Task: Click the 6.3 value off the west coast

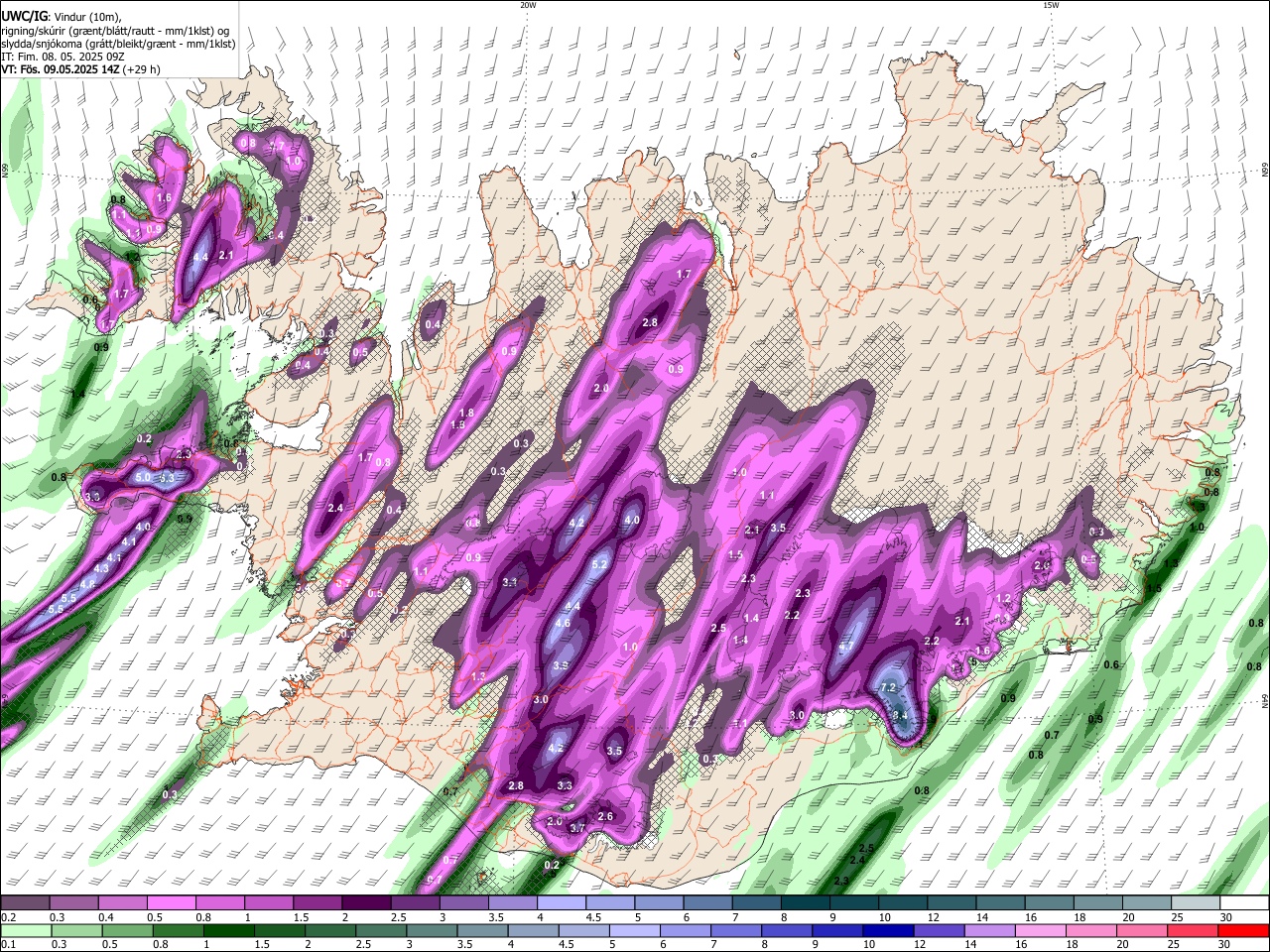Action: pos(167,478)
